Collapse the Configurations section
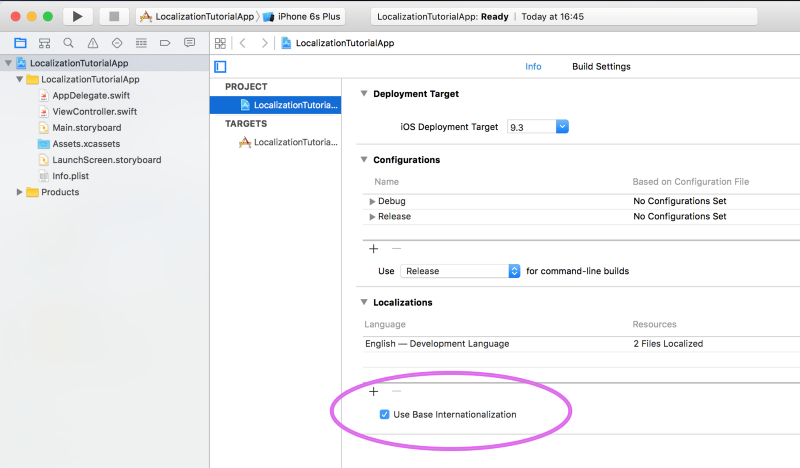This screenshot has width=800, height=468. pos(364,160)
